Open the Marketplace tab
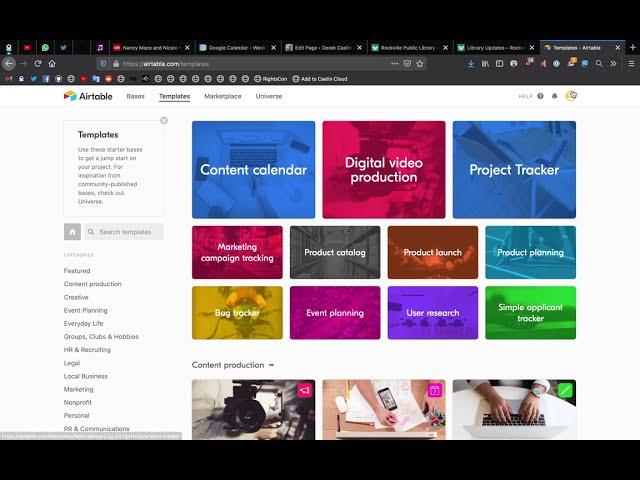 point(222,96)
